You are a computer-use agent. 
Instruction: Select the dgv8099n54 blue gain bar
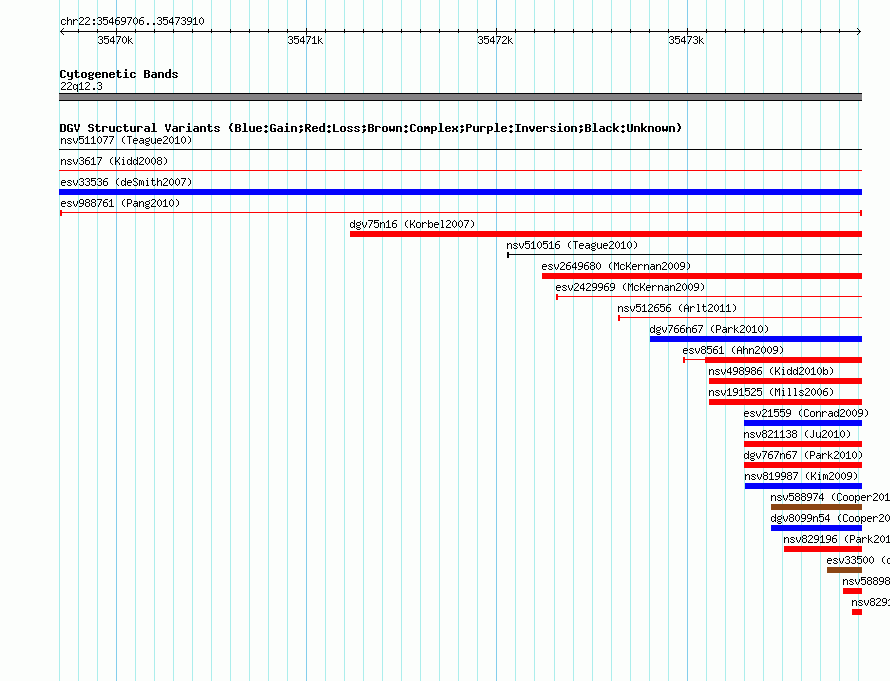click(x=816, y=528)
